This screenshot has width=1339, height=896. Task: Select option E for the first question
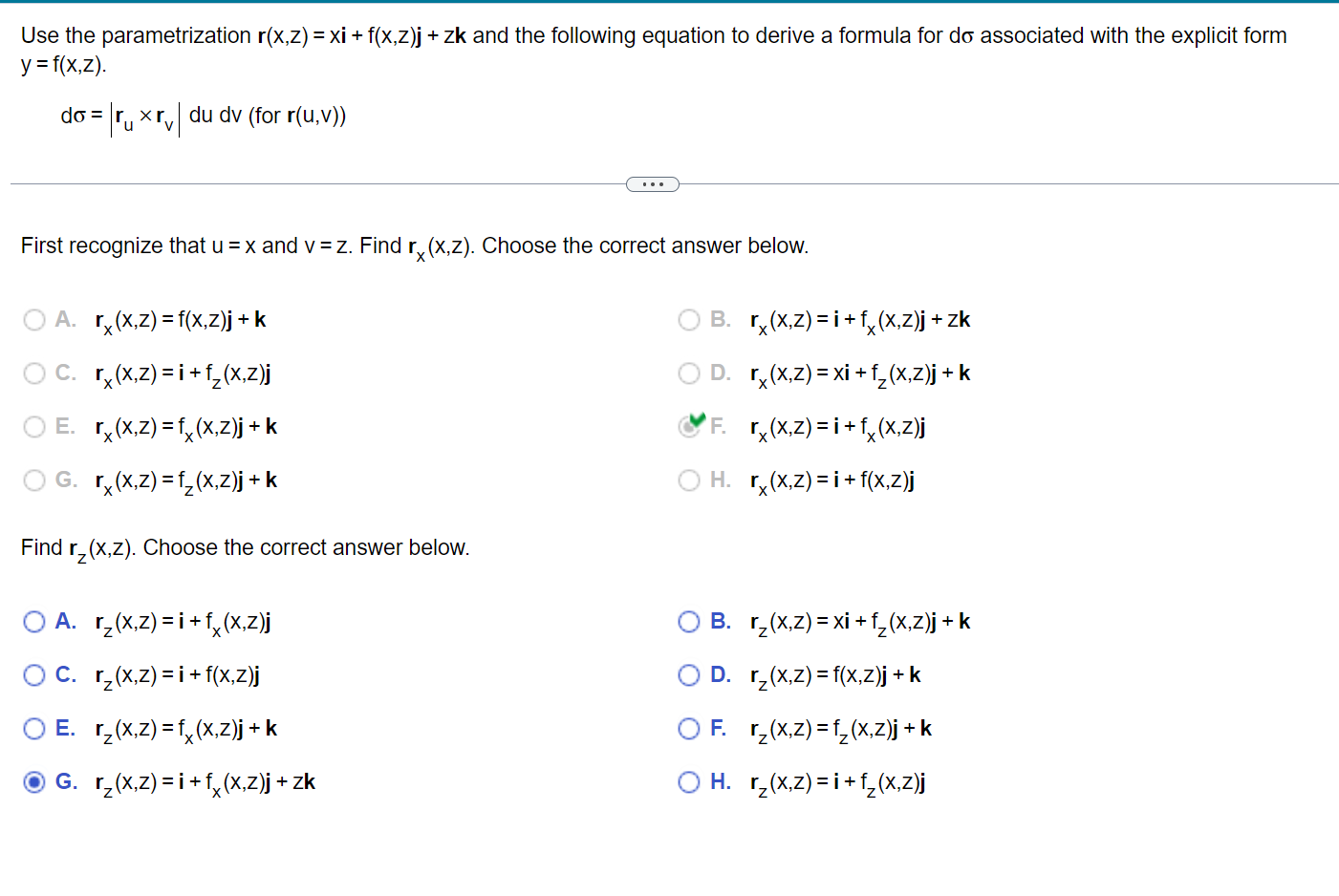[33, 426]
